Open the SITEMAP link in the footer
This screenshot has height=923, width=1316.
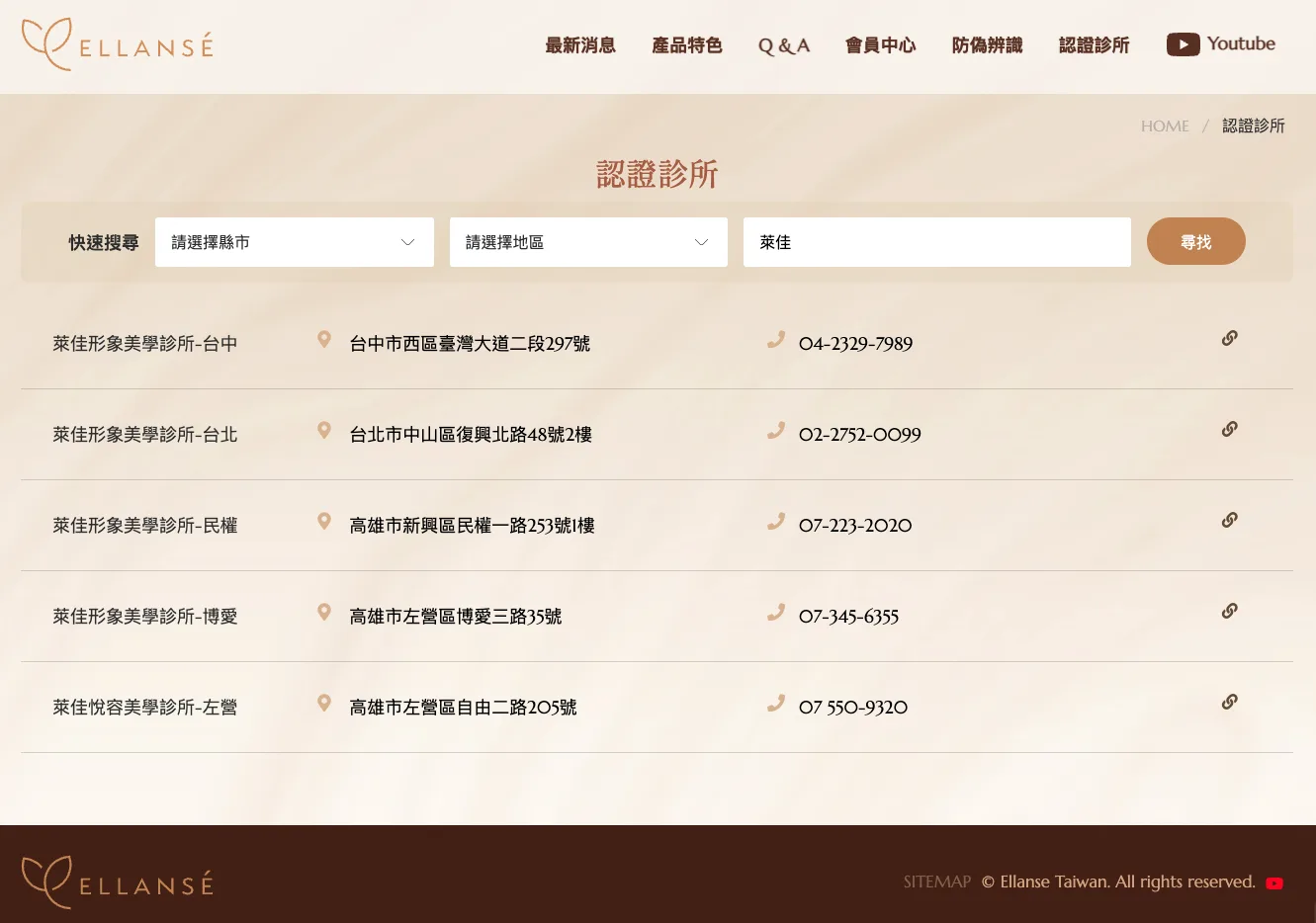[936, 881]
